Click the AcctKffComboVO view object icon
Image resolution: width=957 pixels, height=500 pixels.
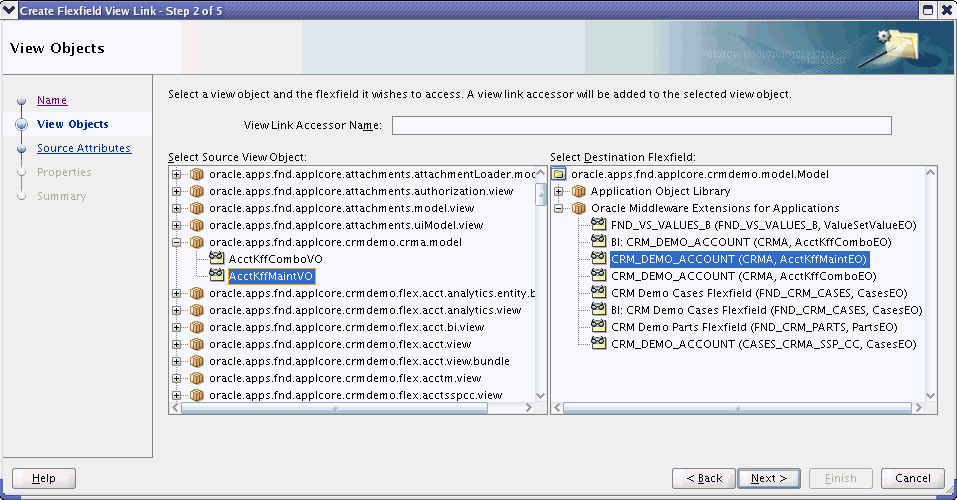pos(216,259)
